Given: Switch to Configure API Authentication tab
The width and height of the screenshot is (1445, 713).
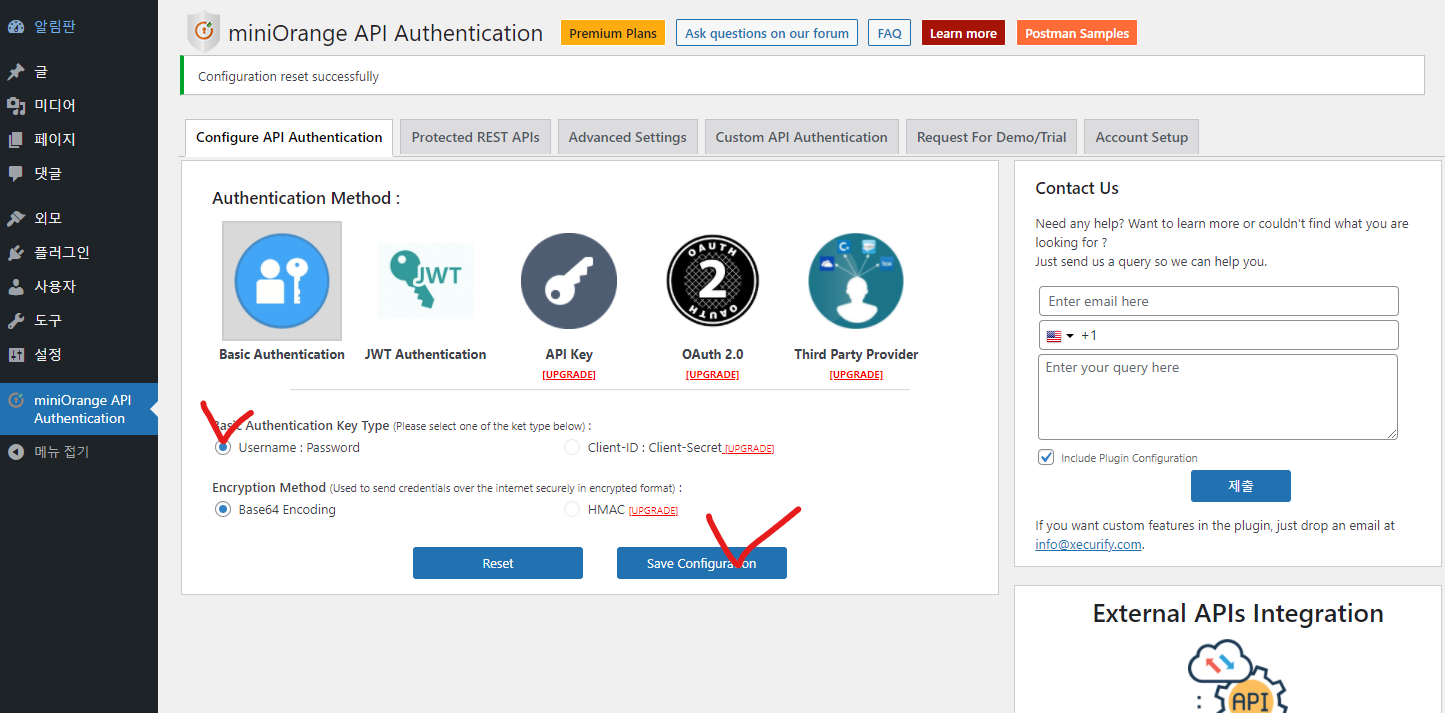Looking at the screenshot, I should [289, 137].
